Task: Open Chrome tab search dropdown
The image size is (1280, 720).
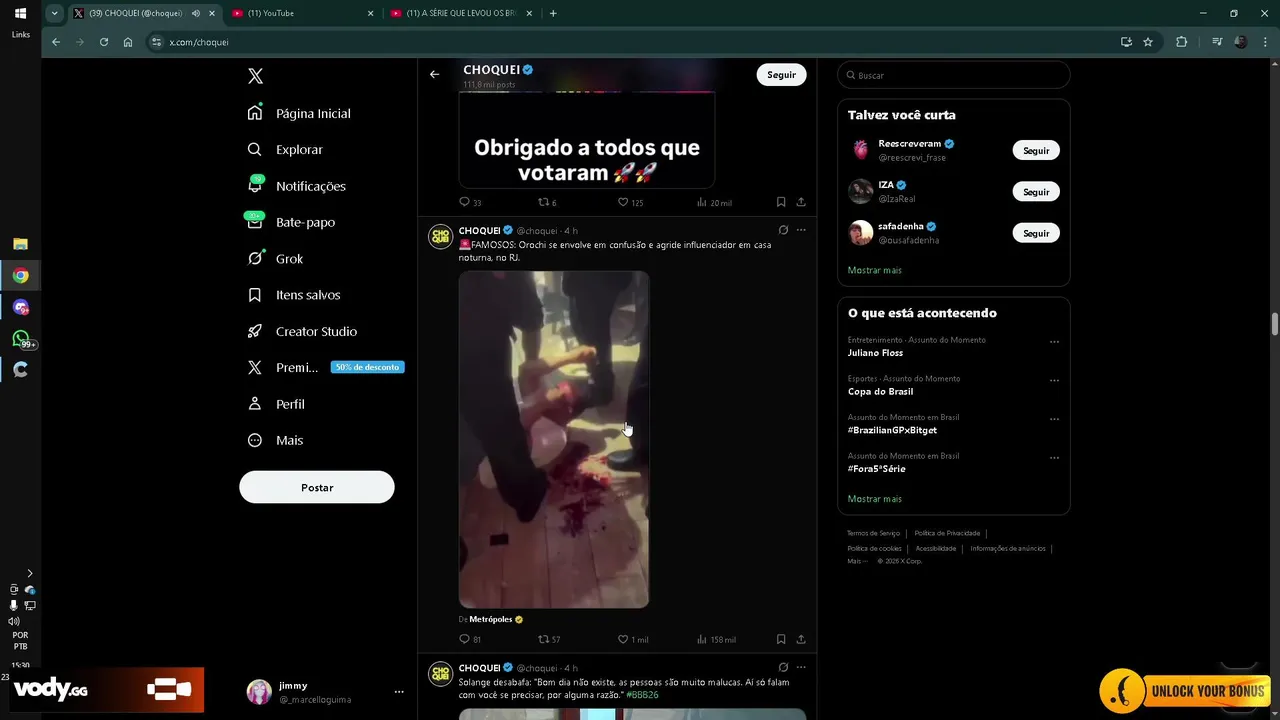Action: [54, 13]
